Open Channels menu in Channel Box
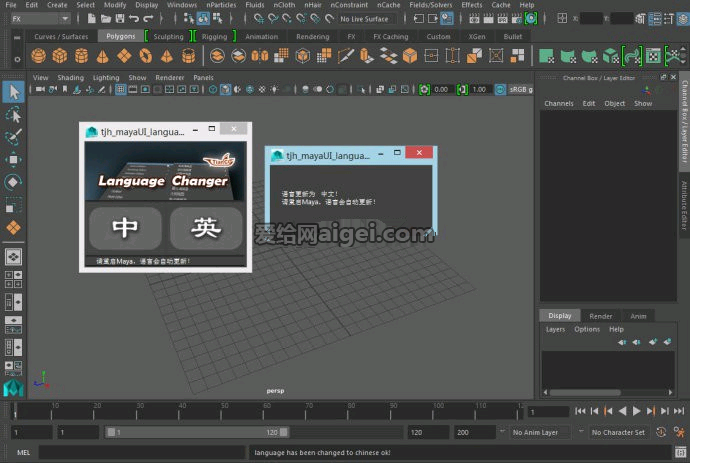 tap(559, 103)
